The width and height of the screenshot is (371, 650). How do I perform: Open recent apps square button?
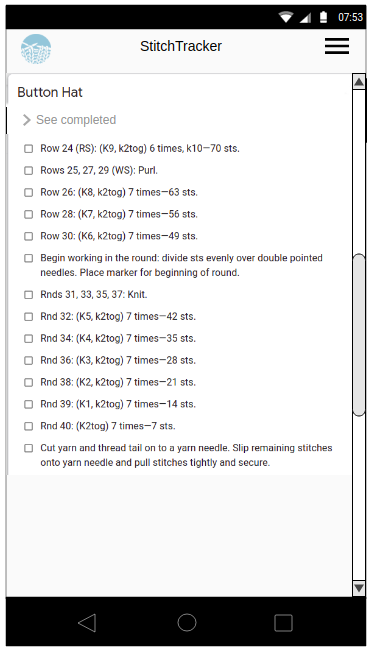284,623
